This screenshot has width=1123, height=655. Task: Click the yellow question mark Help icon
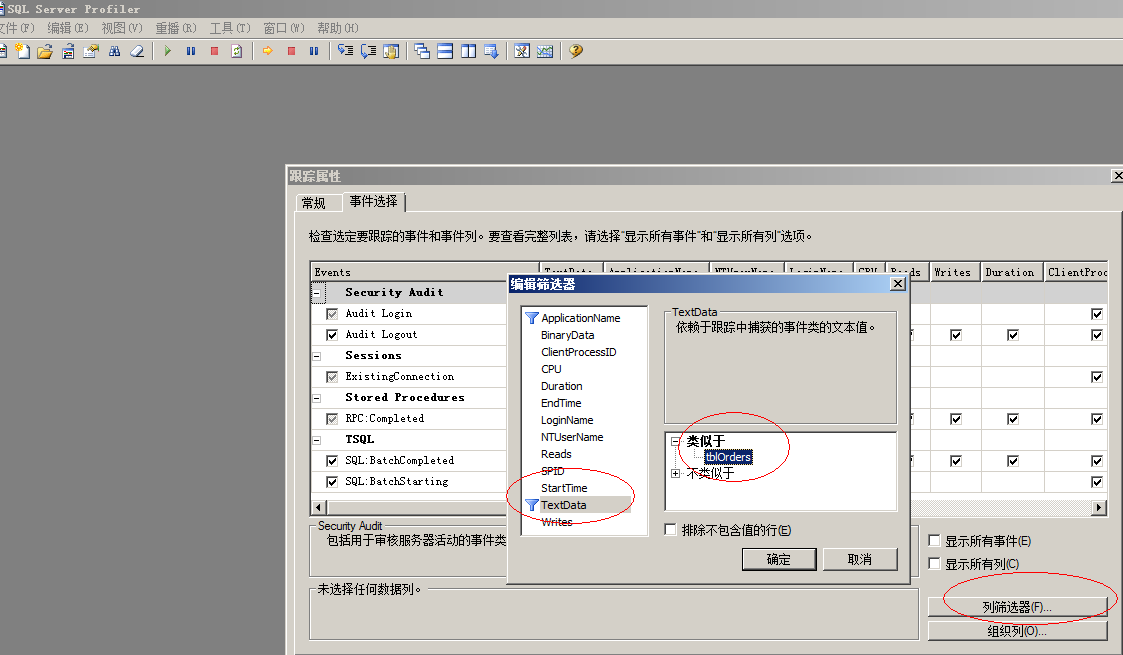click(x=576, y=51)
